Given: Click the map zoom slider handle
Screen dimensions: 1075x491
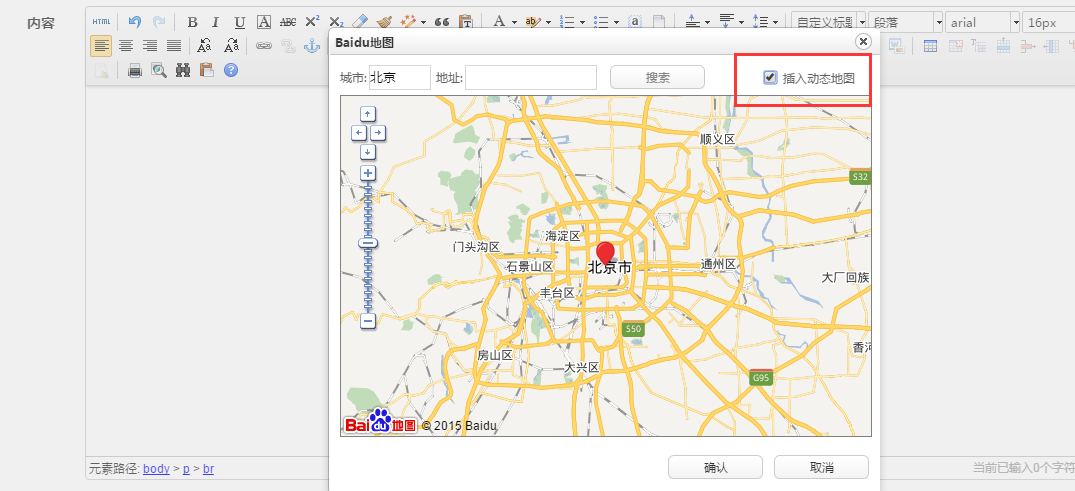Looking at the screenshot, I should [x=368, y=243].
